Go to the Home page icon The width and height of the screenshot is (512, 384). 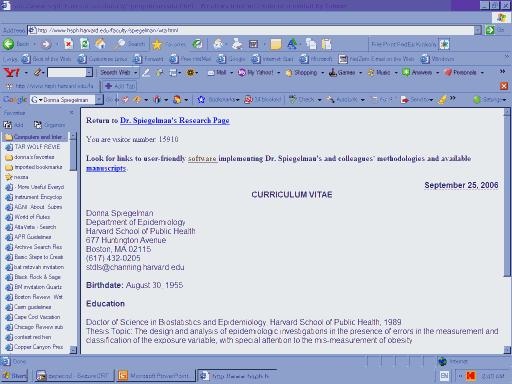coord(100,44)
